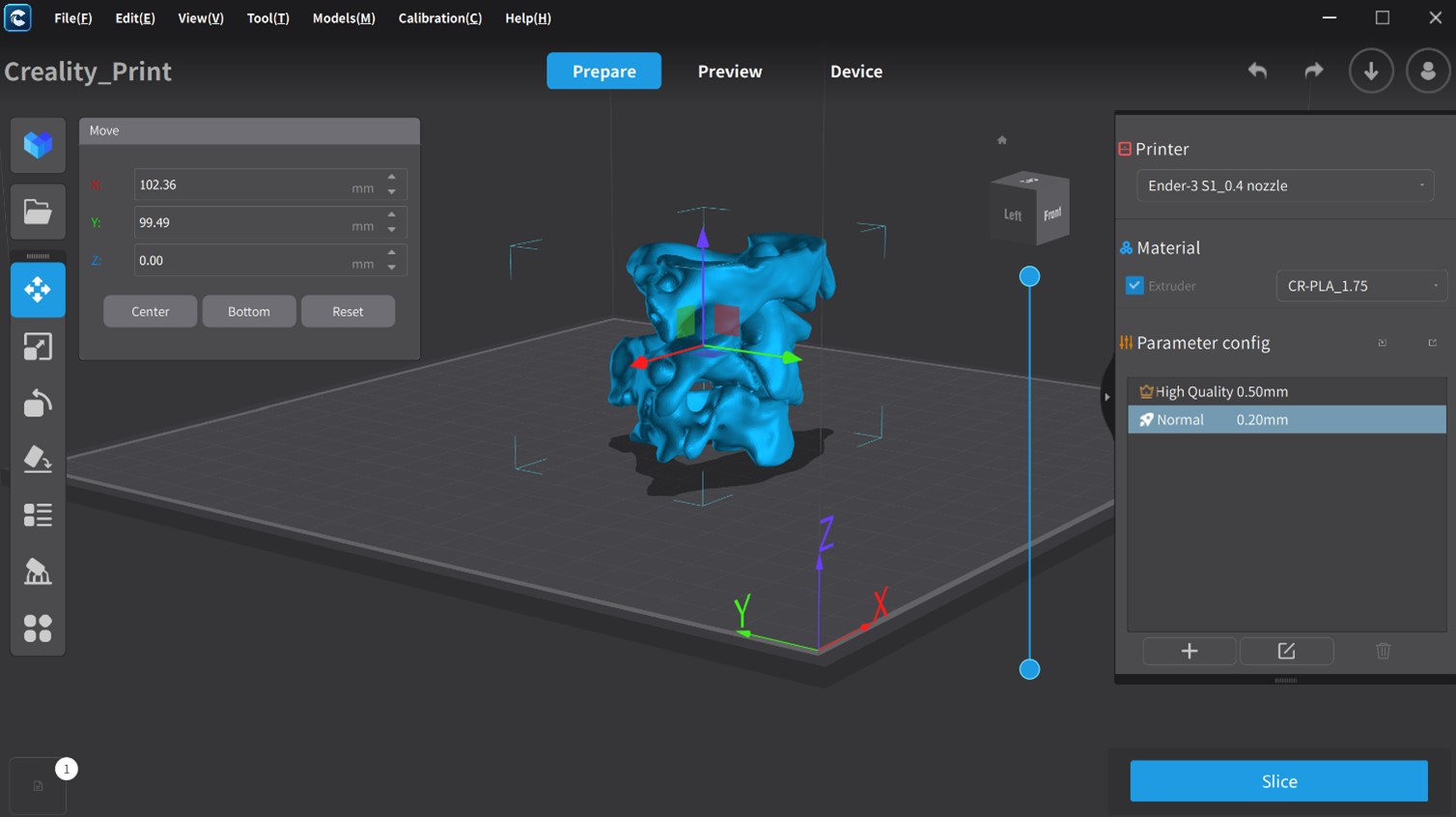Open a model file using the folder icon

click(x=38, y=211)
